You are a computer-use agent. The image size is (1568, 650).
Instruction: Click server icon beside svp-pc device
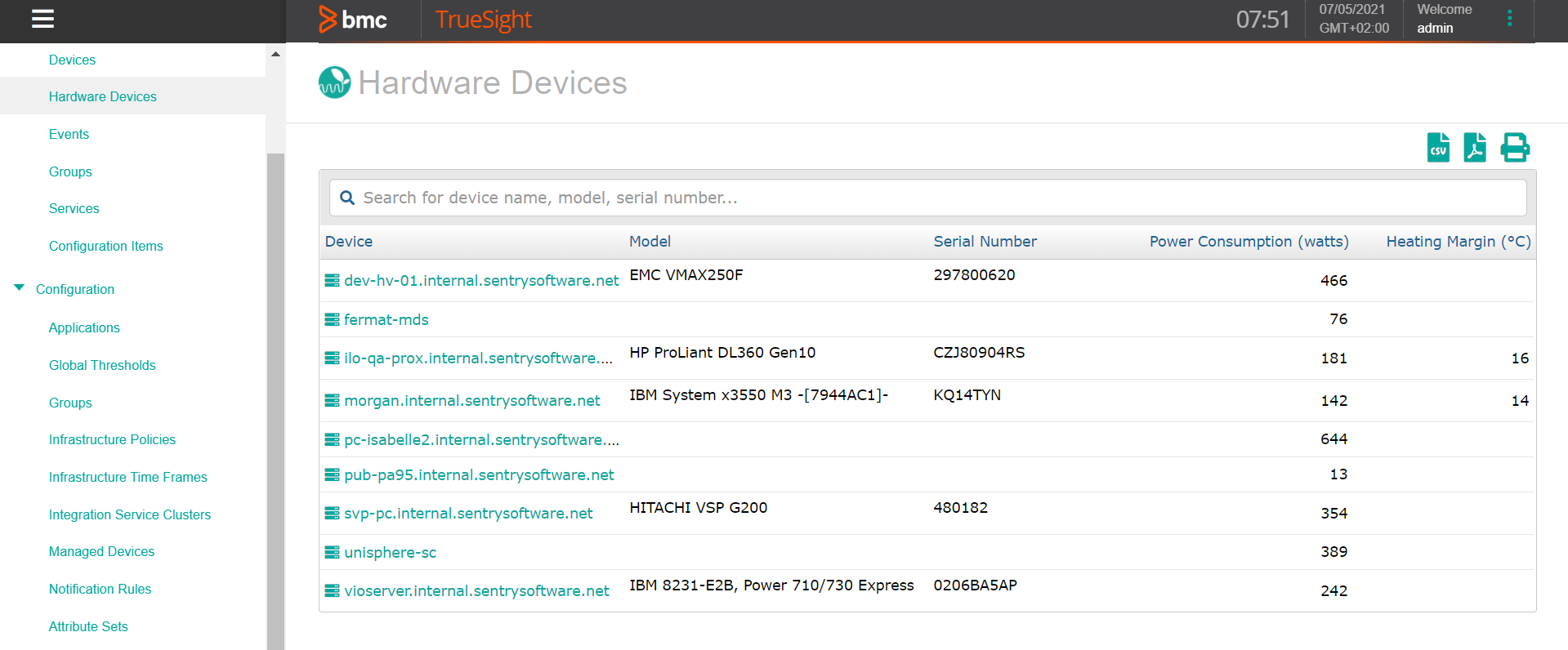point(332,514)
